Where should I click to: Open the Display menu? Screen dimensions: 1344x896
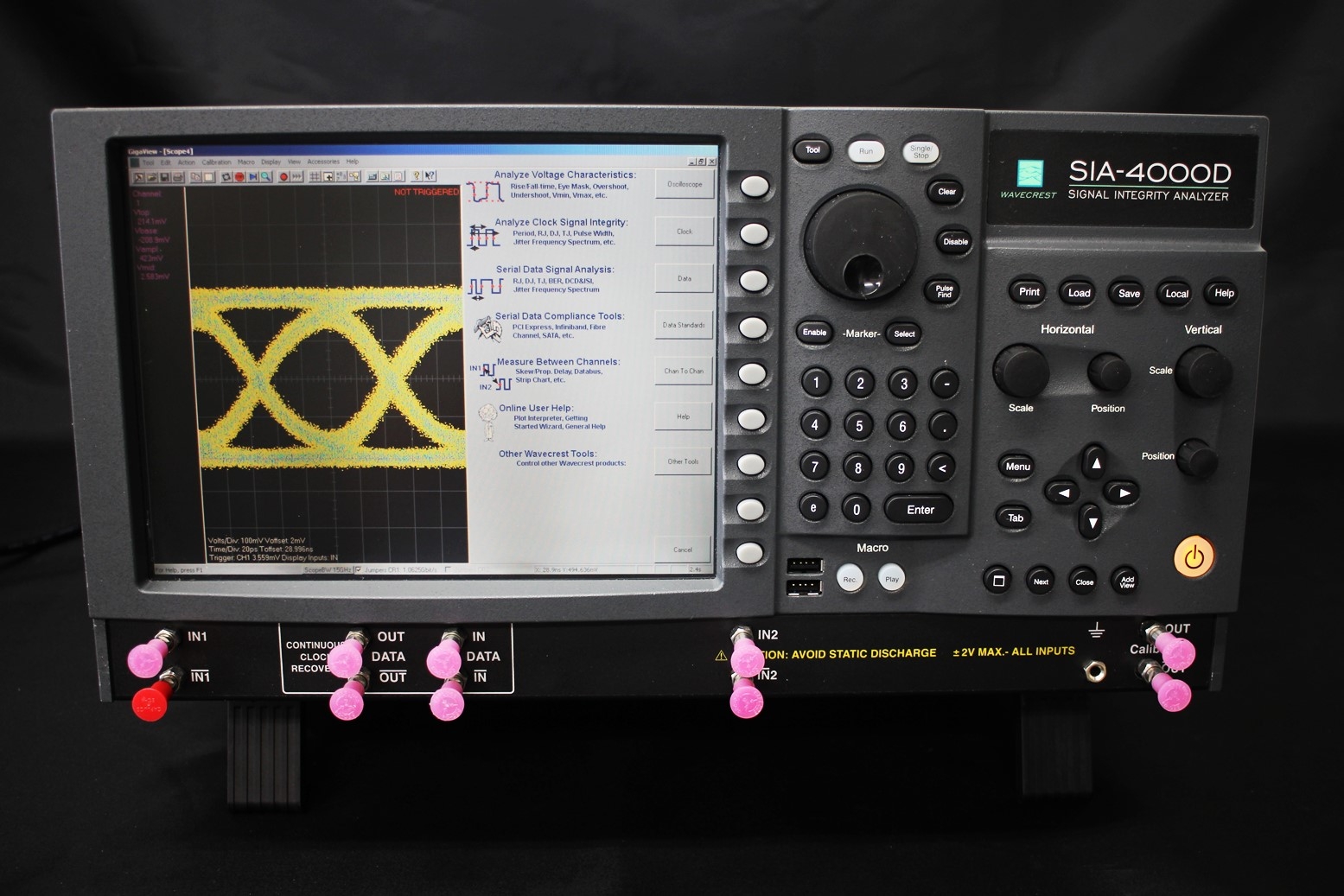point(271,162)
